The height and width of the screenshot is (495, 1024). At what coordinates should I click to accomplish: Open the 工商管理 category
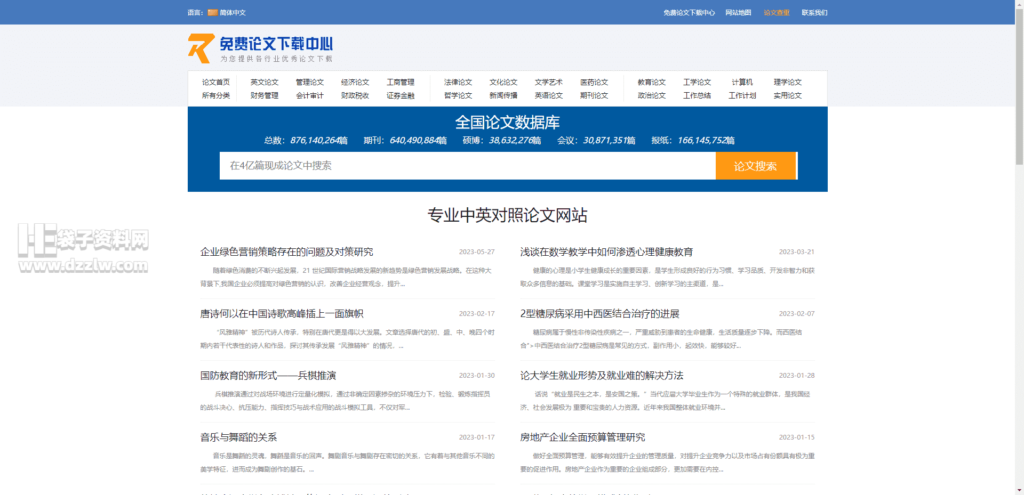400,82
